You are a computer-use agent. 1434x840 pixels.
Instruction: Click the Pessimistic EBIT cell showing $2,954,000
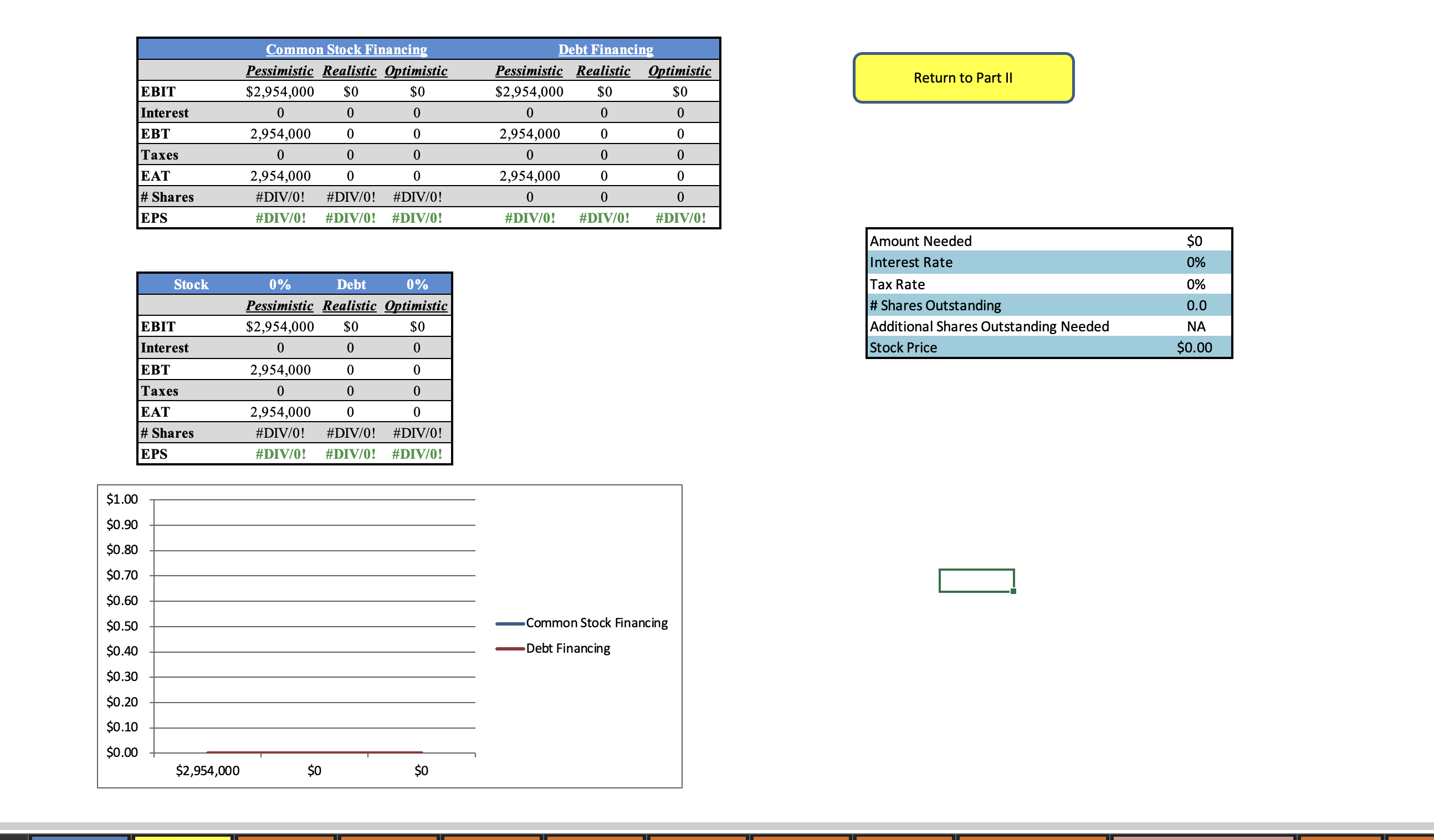point(280,91)
